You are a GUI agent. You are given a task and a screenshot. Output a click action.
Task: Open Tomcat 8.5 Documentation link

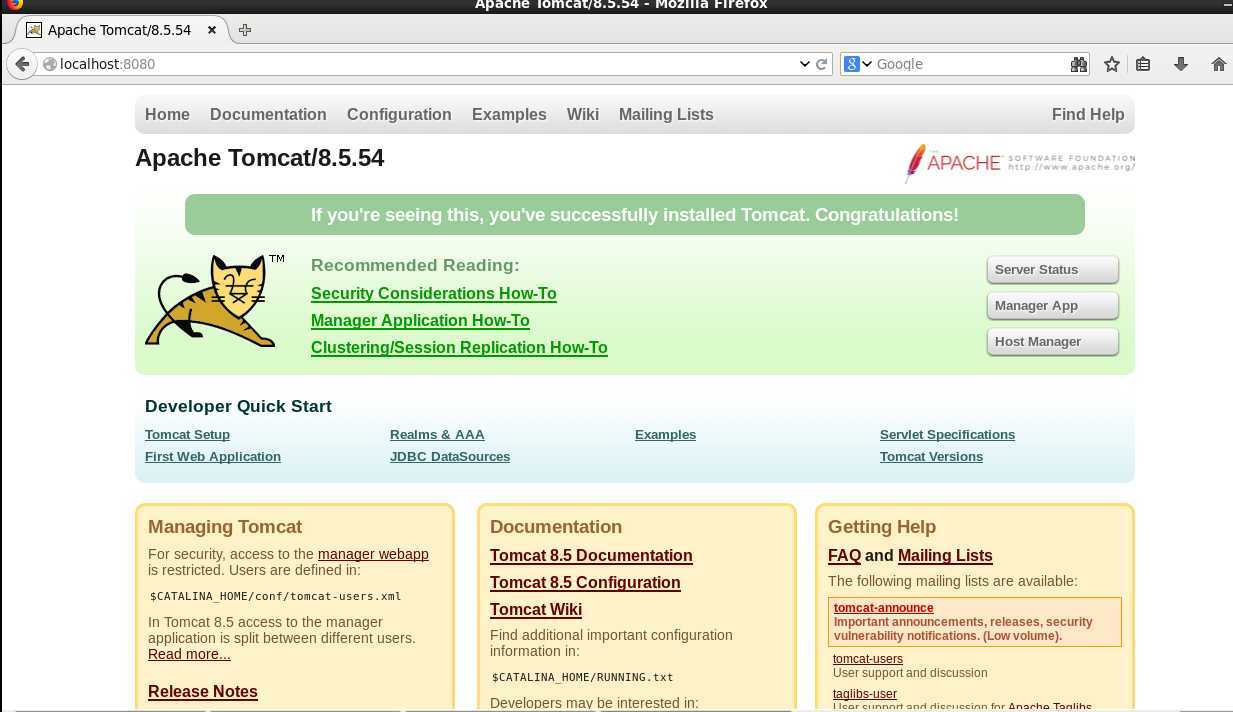coord(591,556)
